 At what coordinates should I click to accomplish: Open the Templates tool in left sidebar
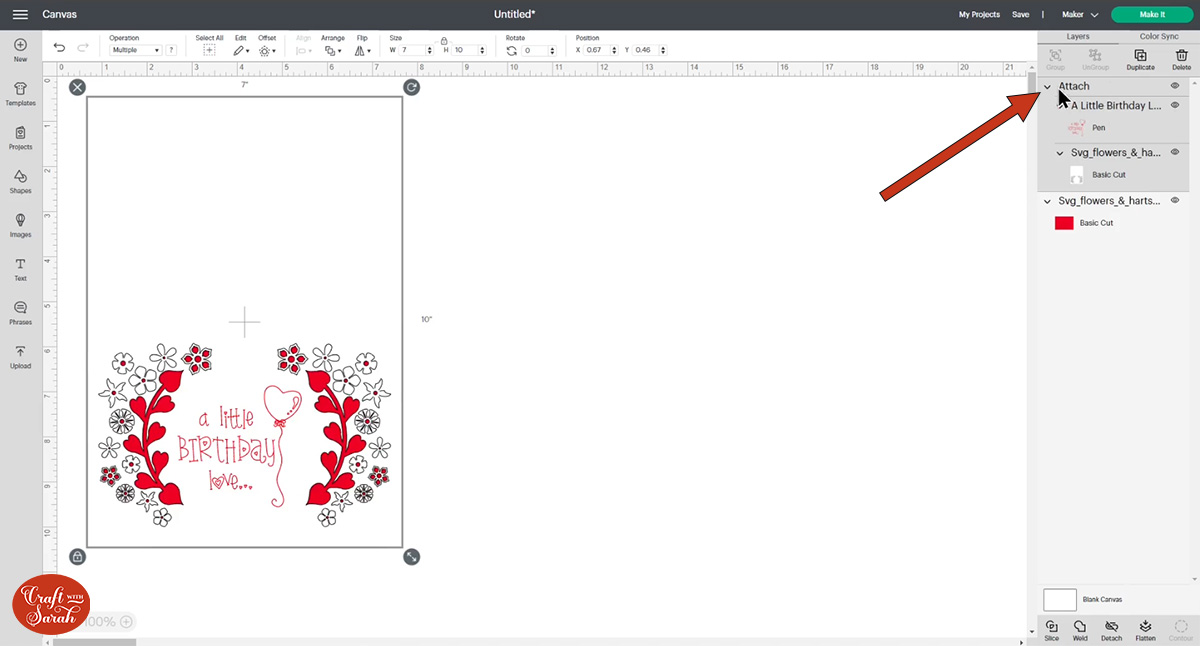20,92
